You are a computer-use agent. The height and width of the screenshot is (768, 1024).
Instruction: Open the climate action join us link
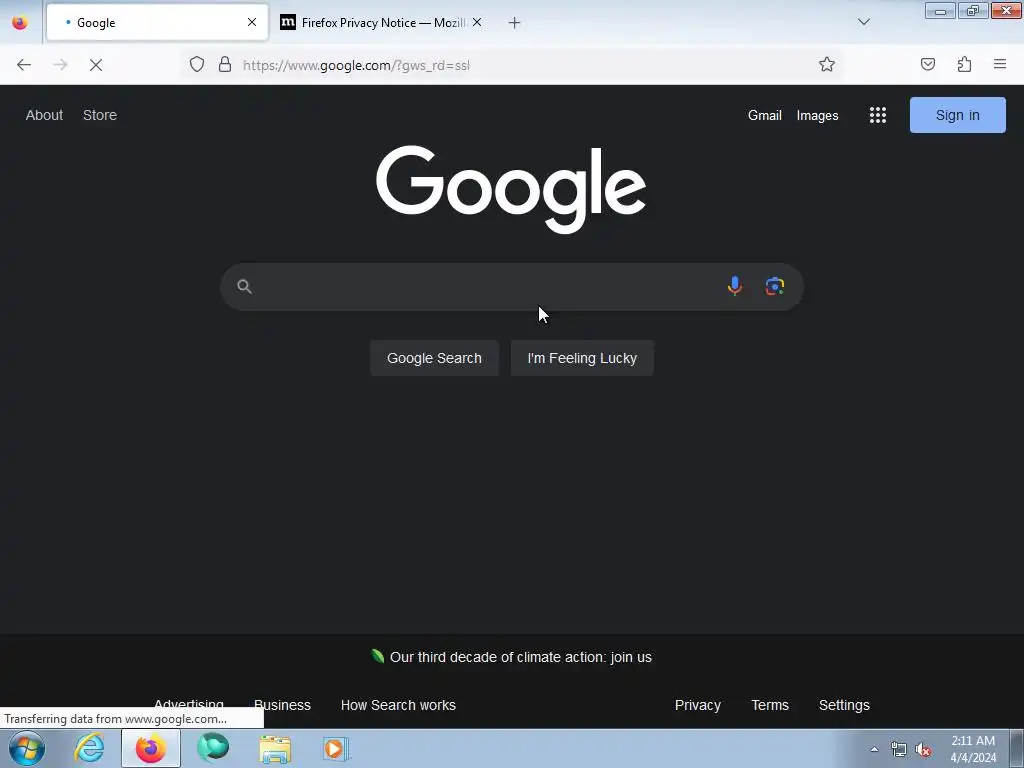point(520,657)
